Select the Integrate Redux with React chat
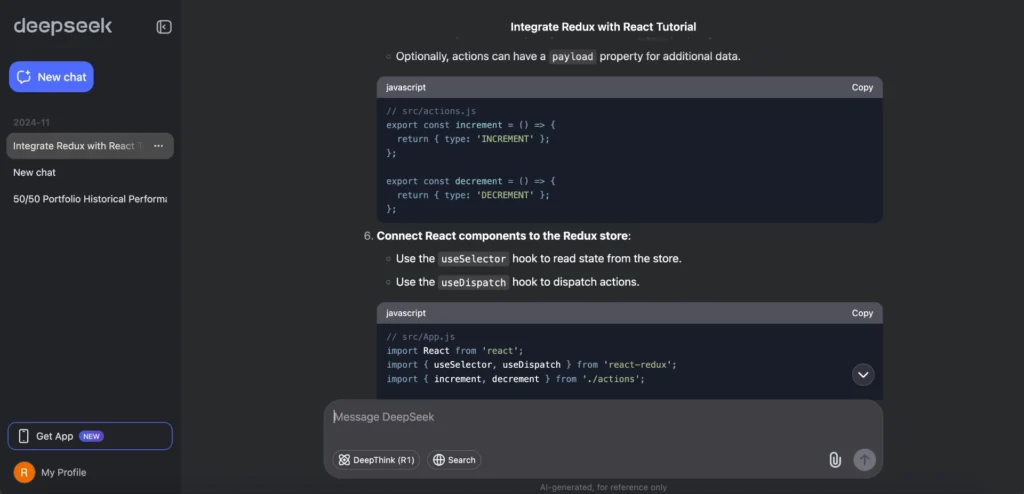This screenshot has width=1024, height=494. pyautogui.click(x=77, y=146)
